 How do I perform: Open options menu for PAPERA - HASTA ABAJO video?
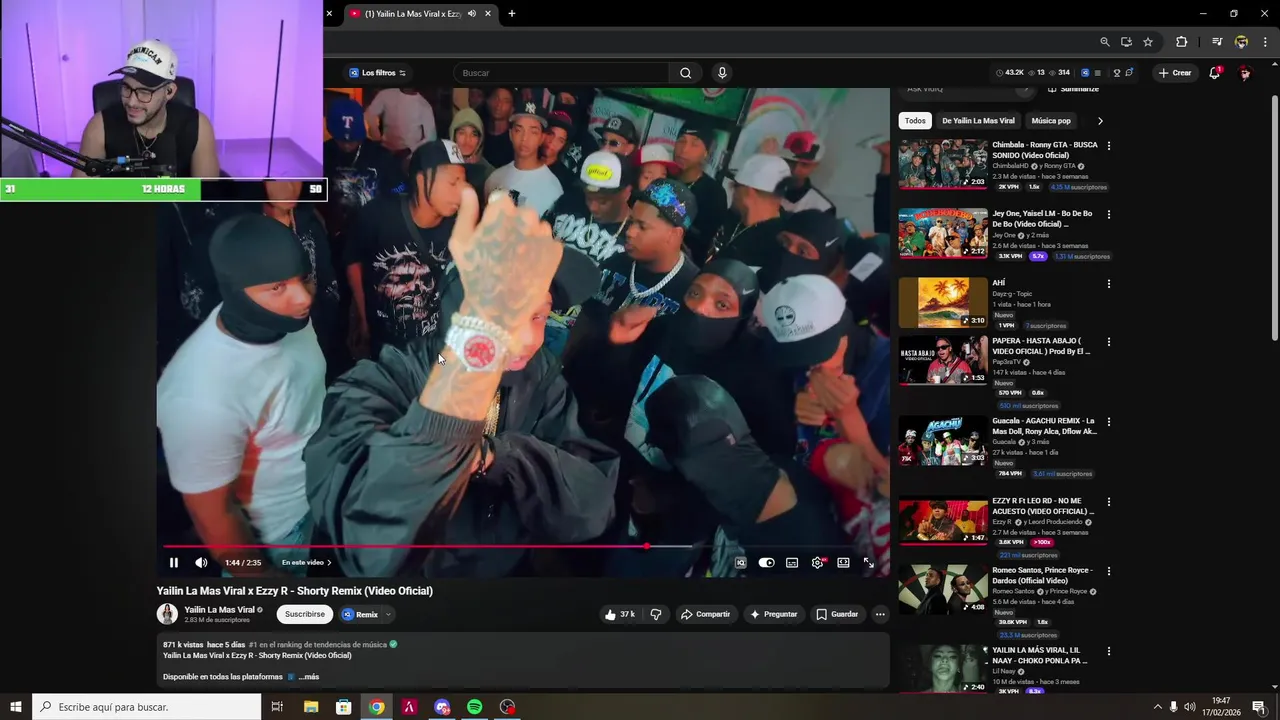click(x=1108, y=342)
